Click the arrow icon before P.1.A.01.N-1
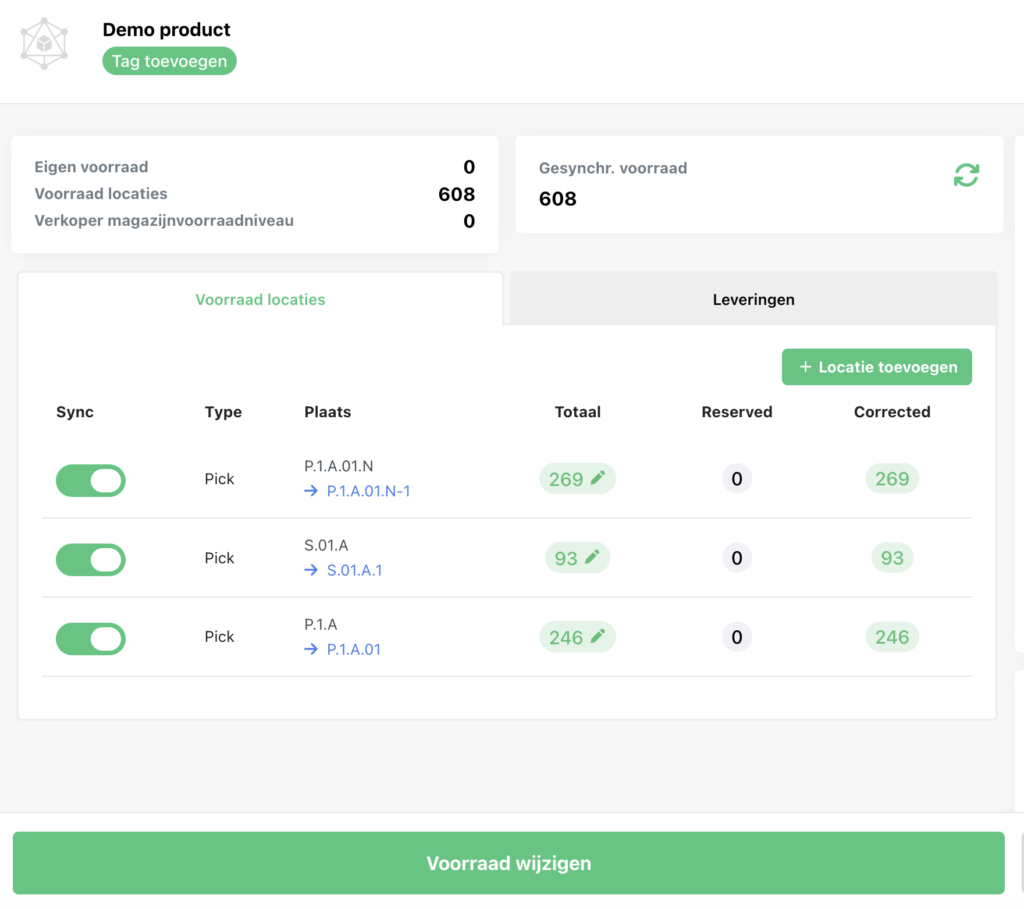This screenshot has height=909, width=1024. pos(312,491)
